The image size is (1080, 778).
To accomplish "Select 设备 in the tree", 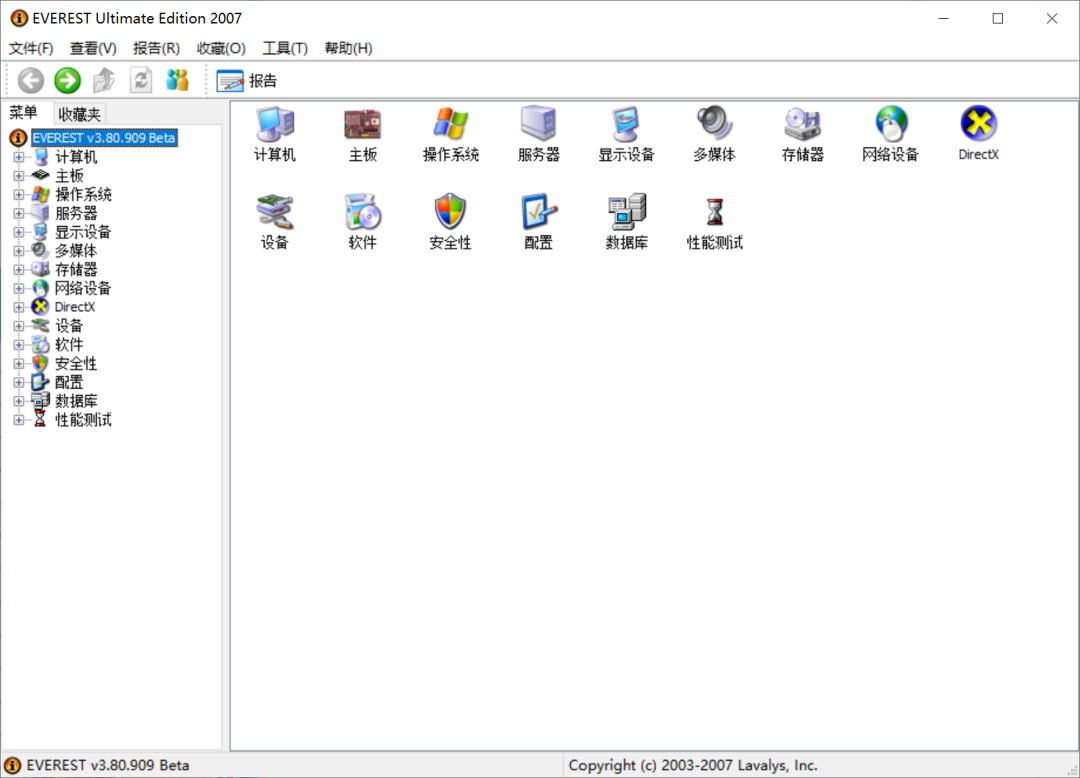I will pyautogui.click(x=69, y=326).
